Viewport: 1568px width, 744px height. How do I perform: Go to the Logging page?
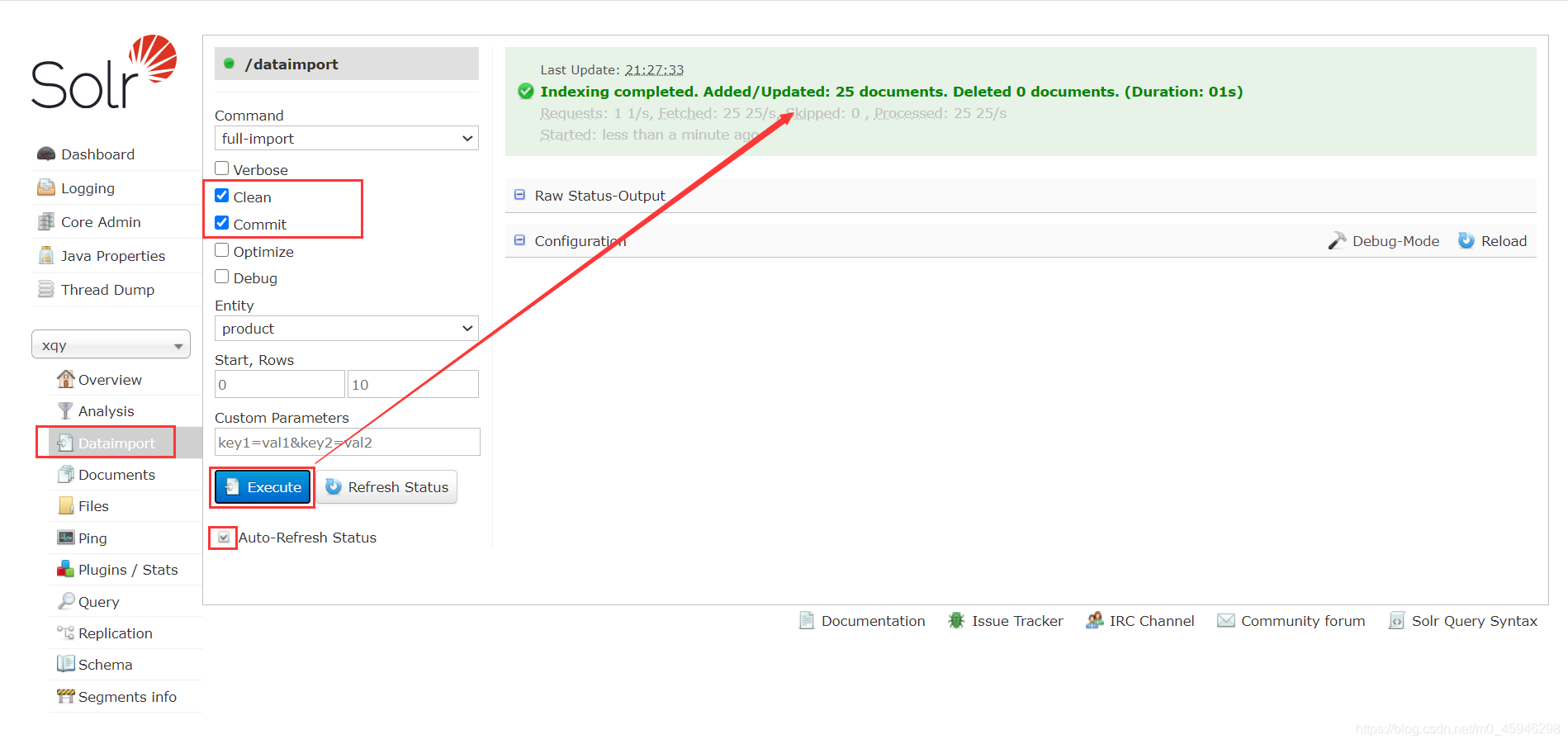(x=88, y=188)
